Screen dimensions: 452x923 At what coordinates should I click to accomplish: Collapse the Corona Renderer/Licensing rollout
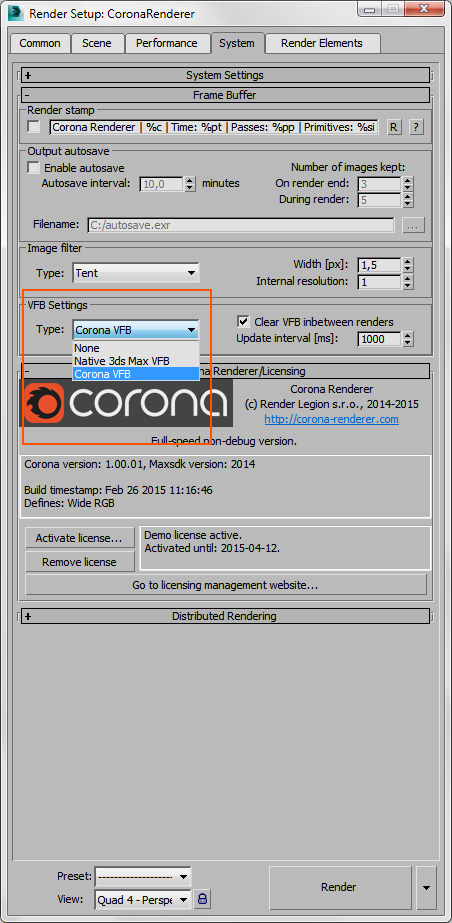225,371
